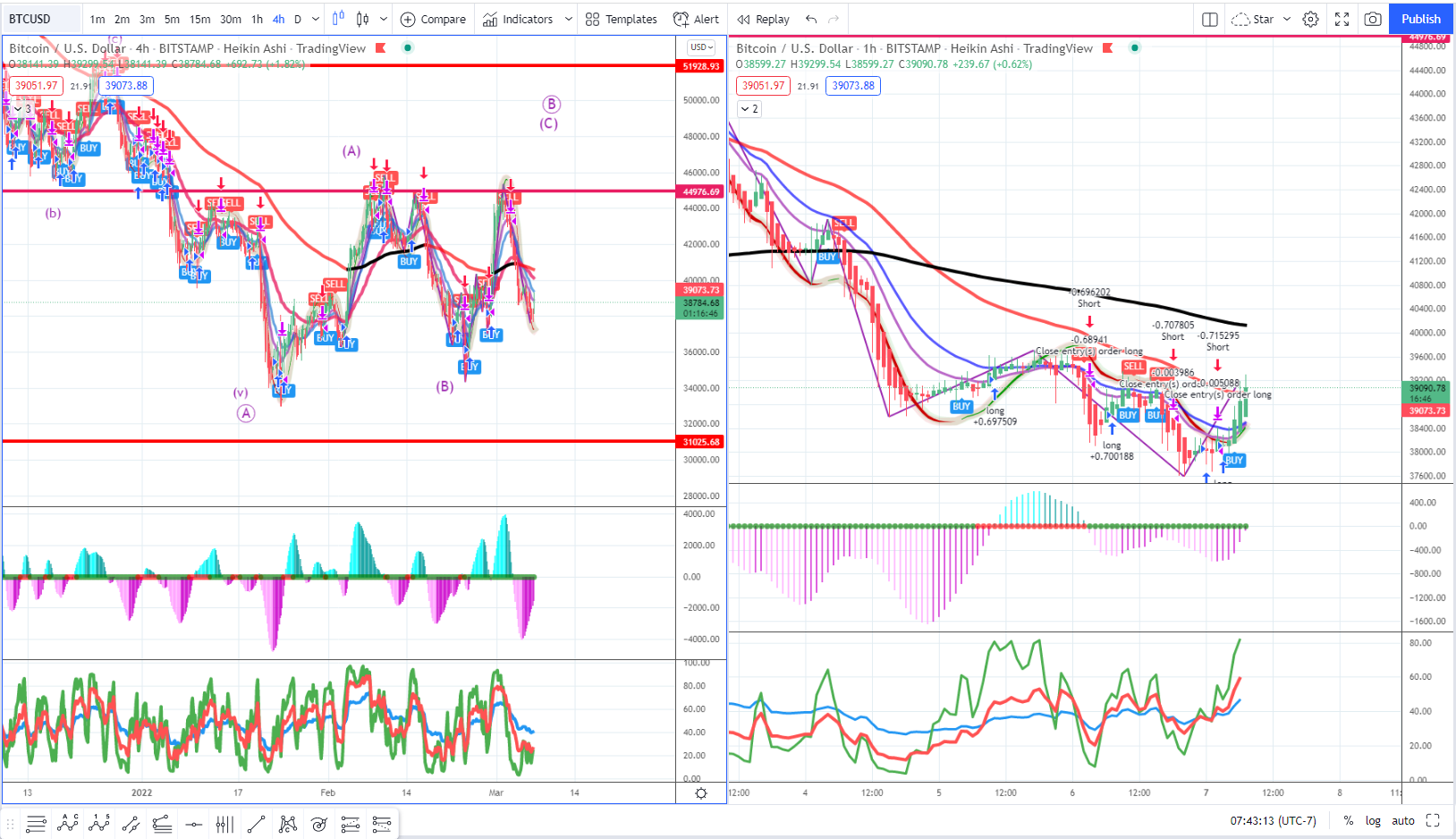Click the 44976.69 horizontal line price label

(x=701, y=191)
